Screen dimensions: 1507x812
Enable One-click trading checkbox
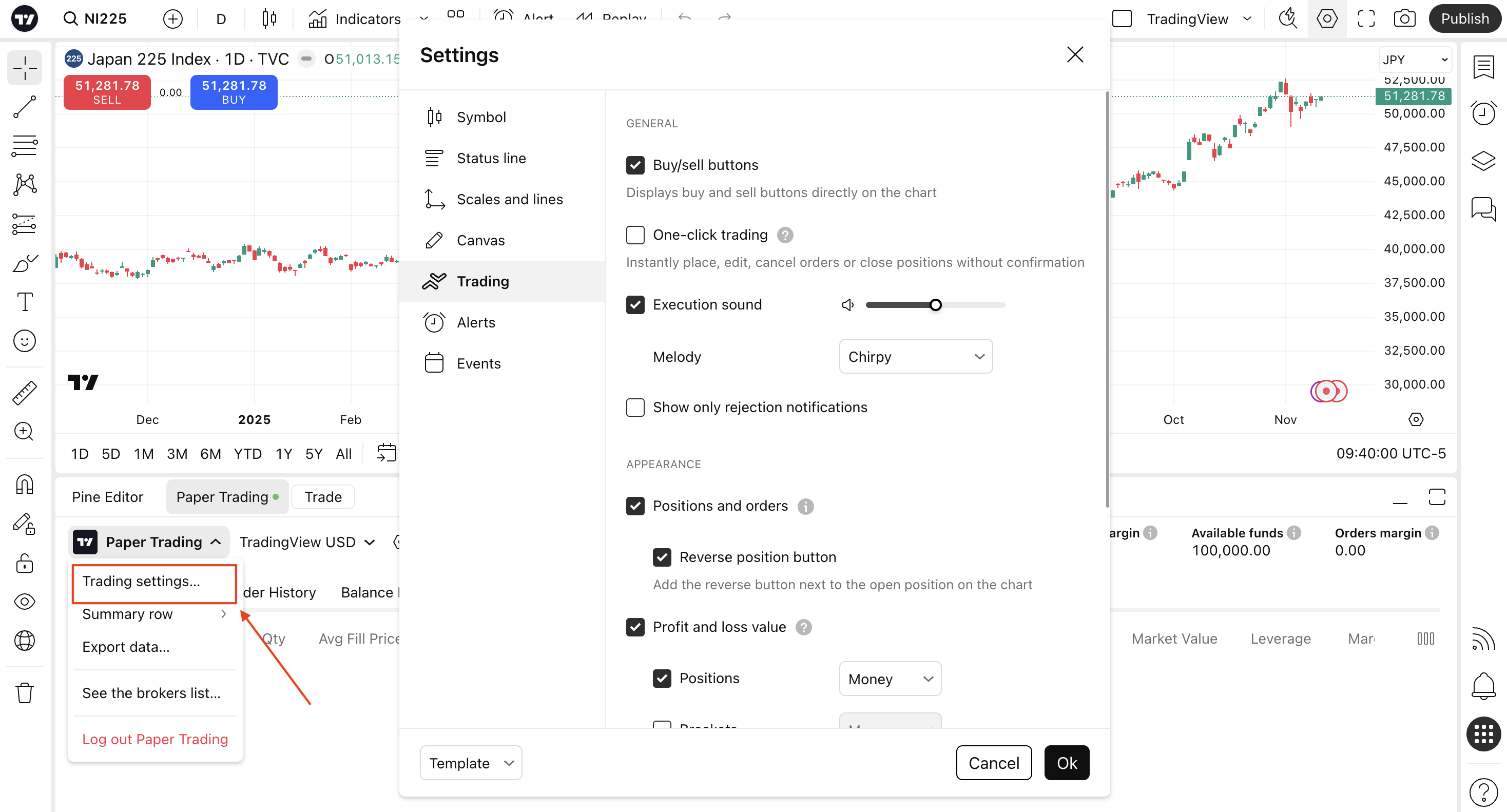(x=635, y=235)
